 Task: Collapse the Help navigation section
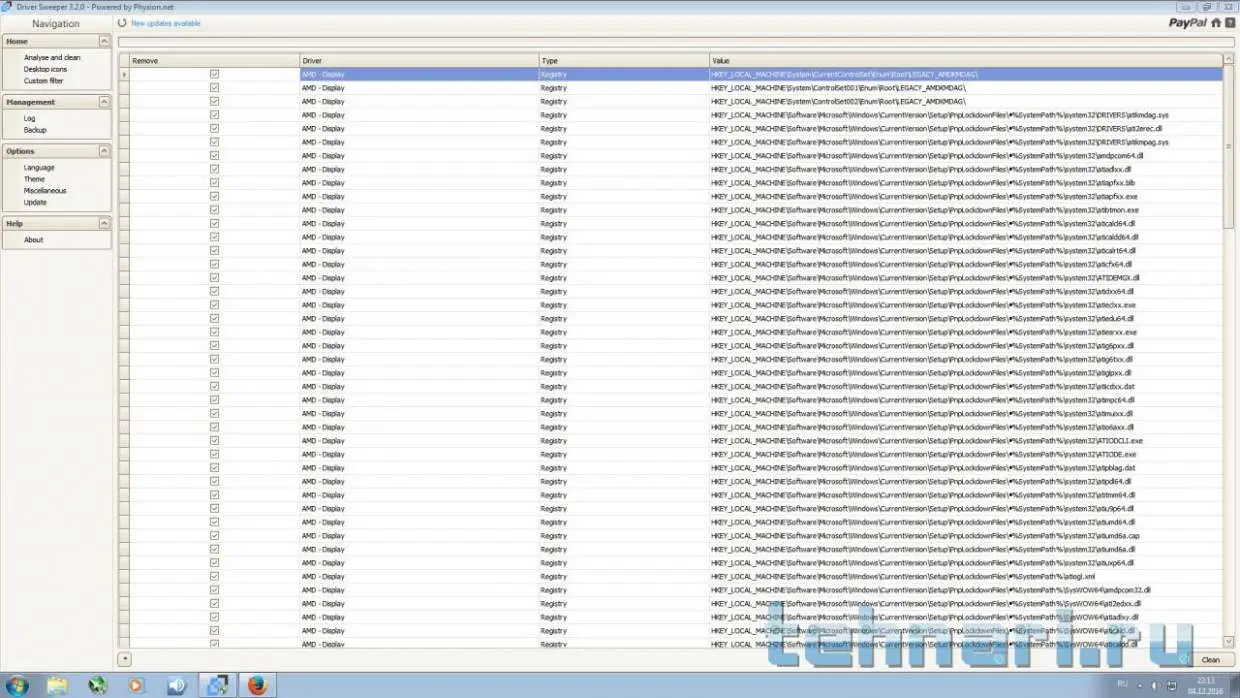tap(104, 224)
